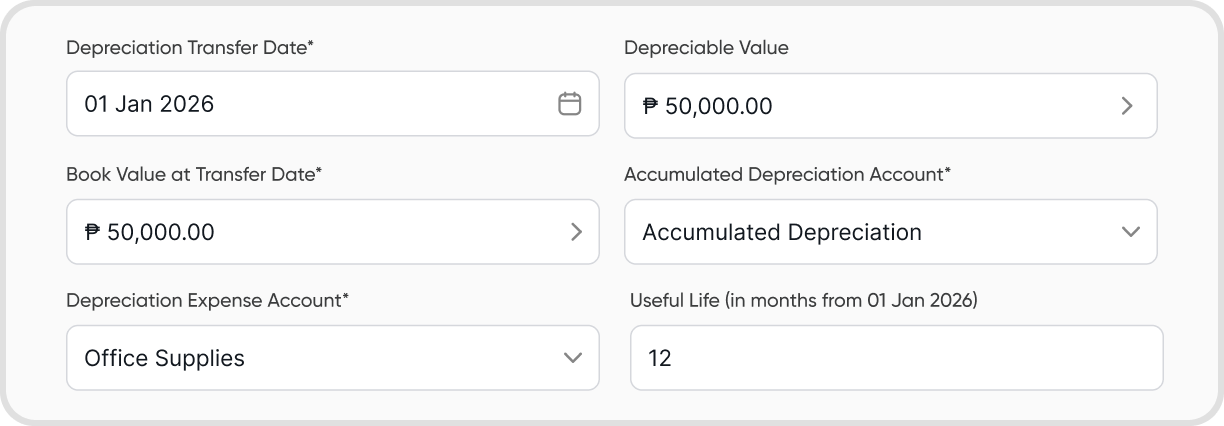Viewport: 1224px width, 426px height.
Task: Click the Accumulated Depreciation Account label
Action: 787,174
